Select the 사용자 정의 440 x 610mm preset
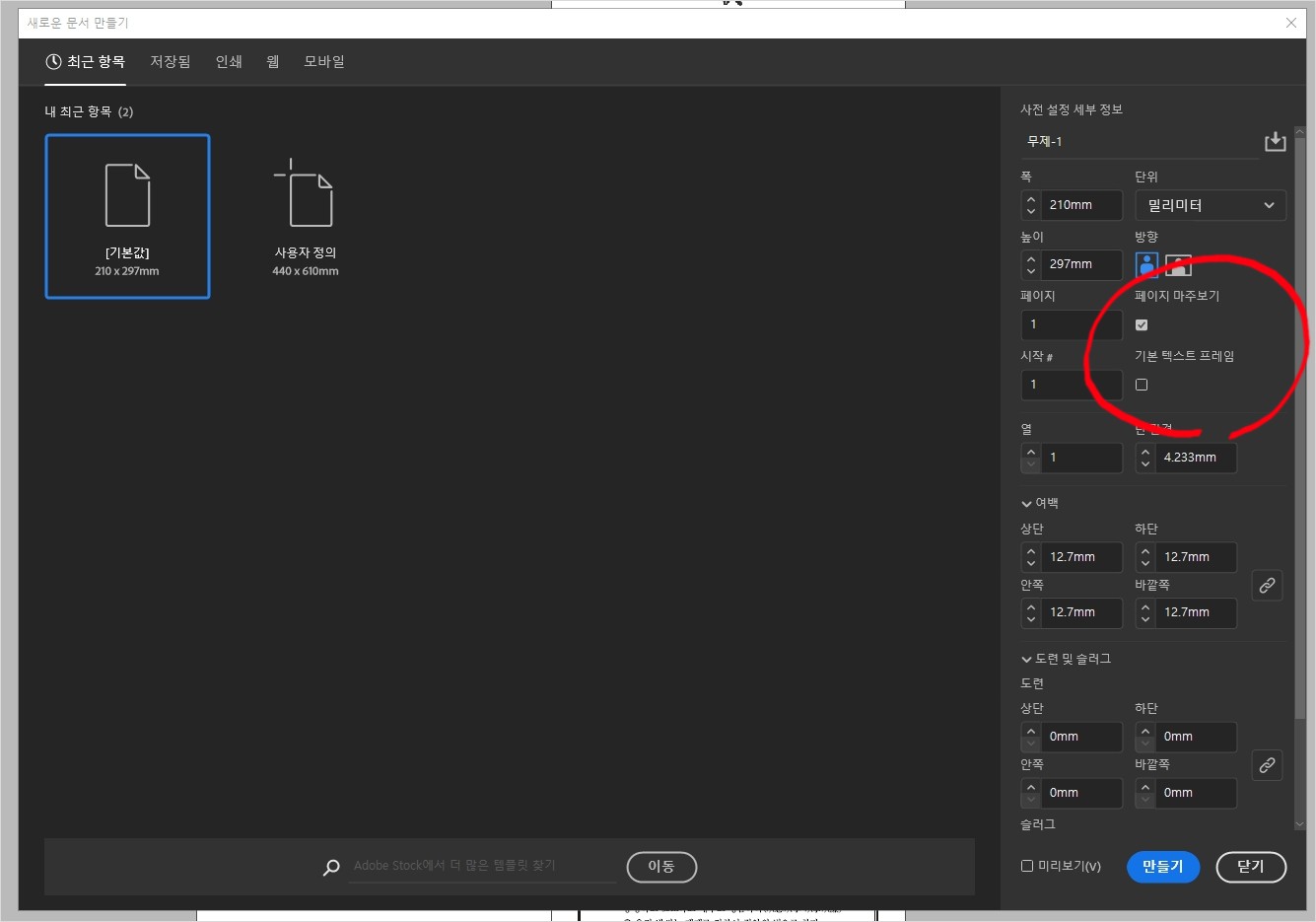The width and height of the screenshot is (1316, 922). (x=306, y=216)
